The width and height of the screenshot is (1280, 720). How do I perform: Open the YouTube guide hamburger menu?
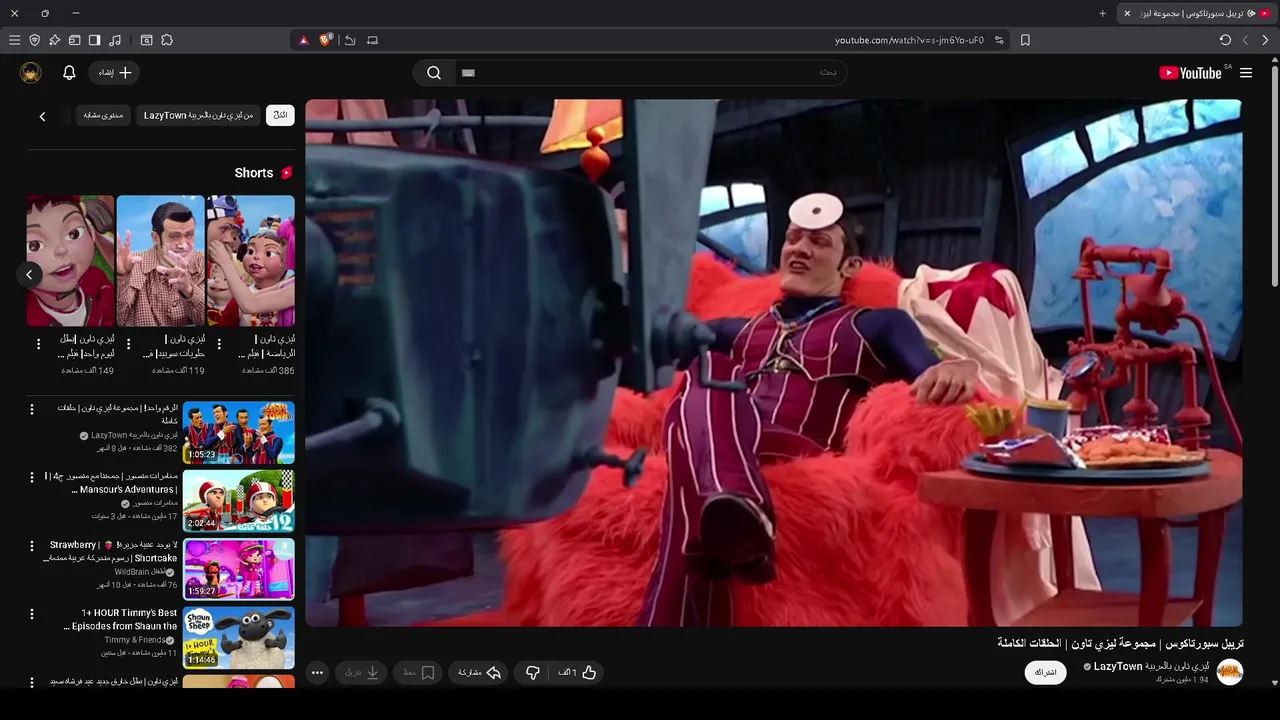1246,73
